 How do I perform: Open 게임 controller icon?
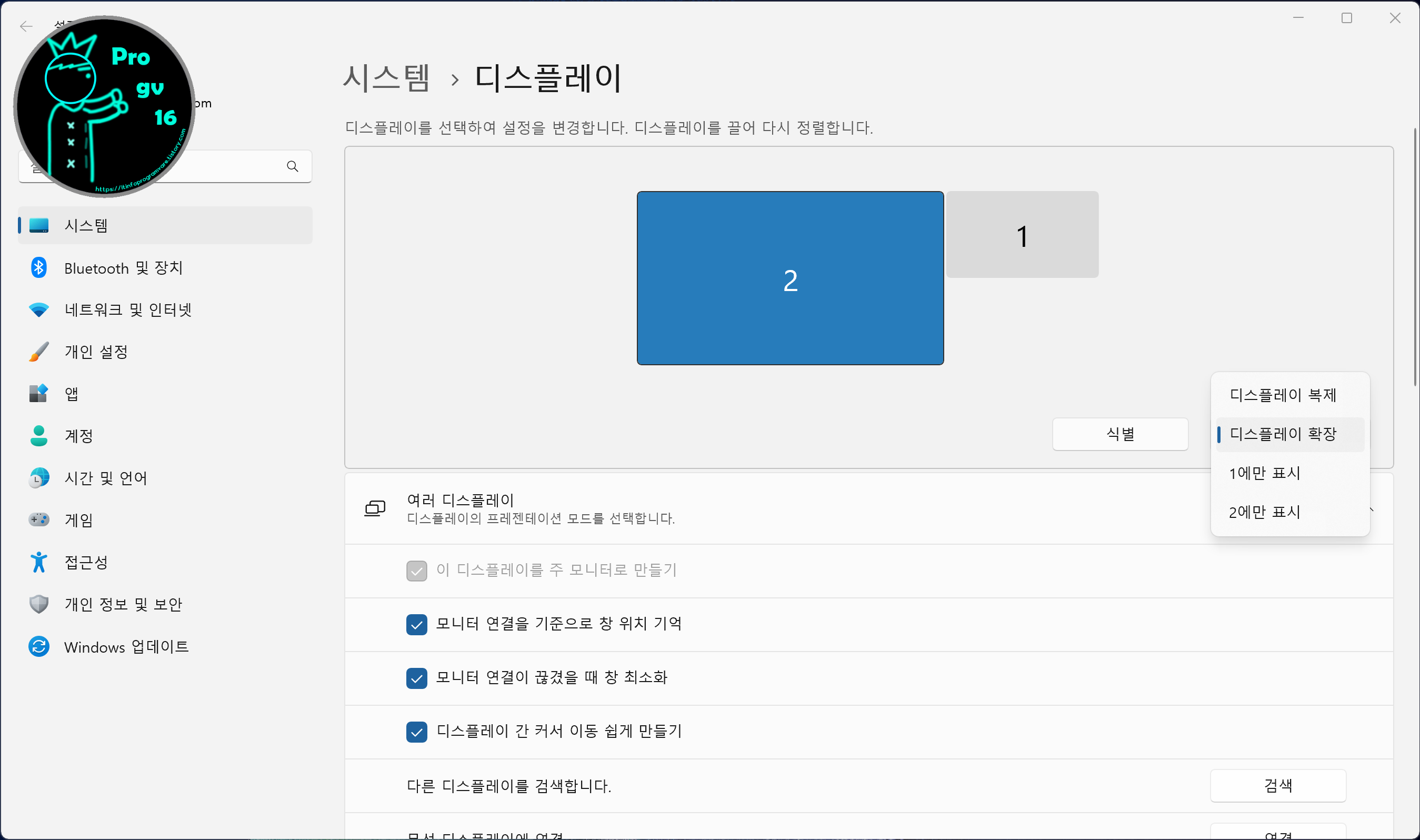pos(38,519)
